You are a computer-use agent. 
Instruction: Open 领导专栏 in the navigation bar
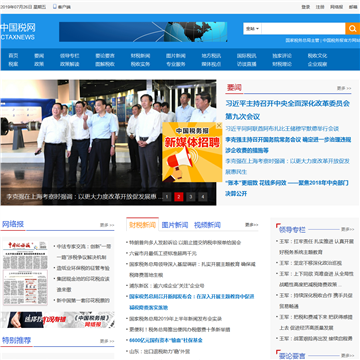70,56
